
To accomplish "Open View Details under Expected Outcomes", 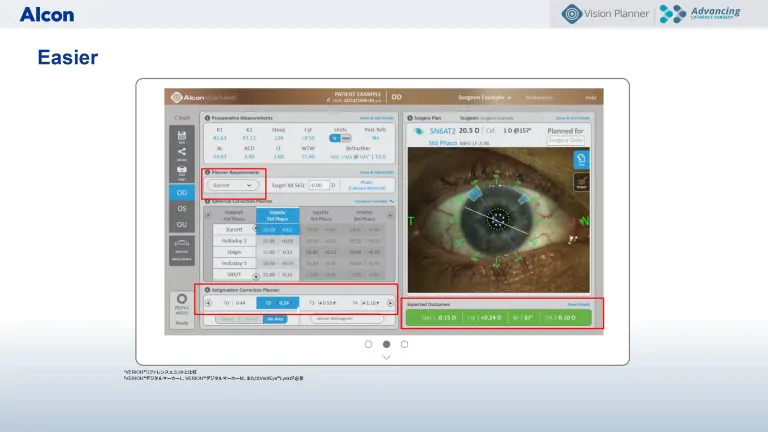I will [x=578, y=305].
